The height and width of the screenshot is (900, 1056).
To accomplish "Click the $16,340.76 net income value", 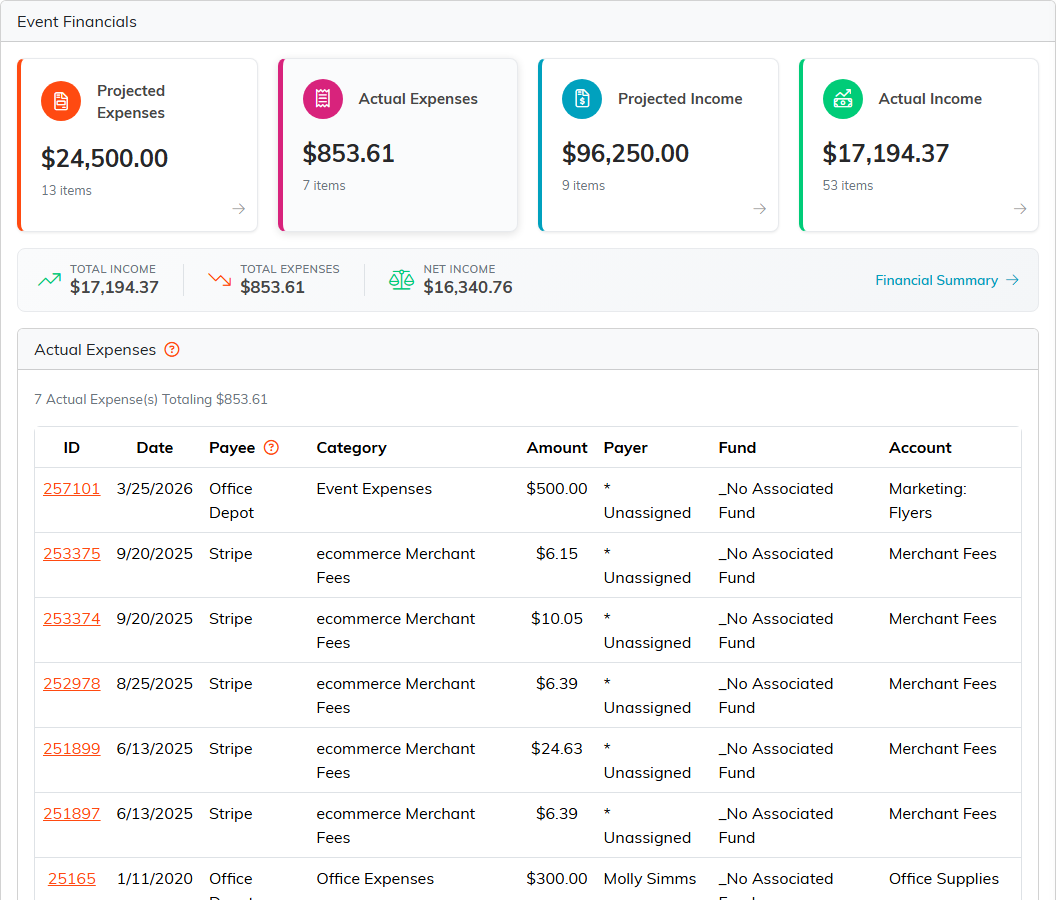I will tap(468, 288).
